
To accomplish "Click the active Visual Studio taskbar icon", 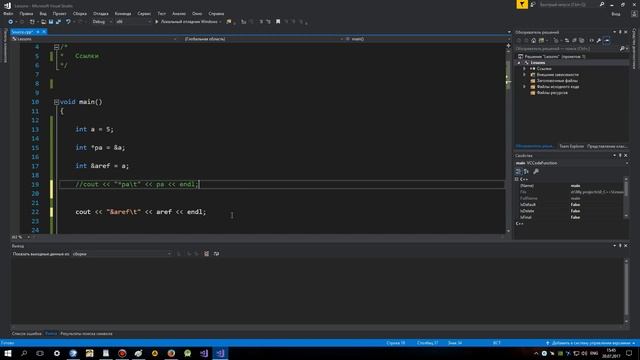I will [220, 353].
